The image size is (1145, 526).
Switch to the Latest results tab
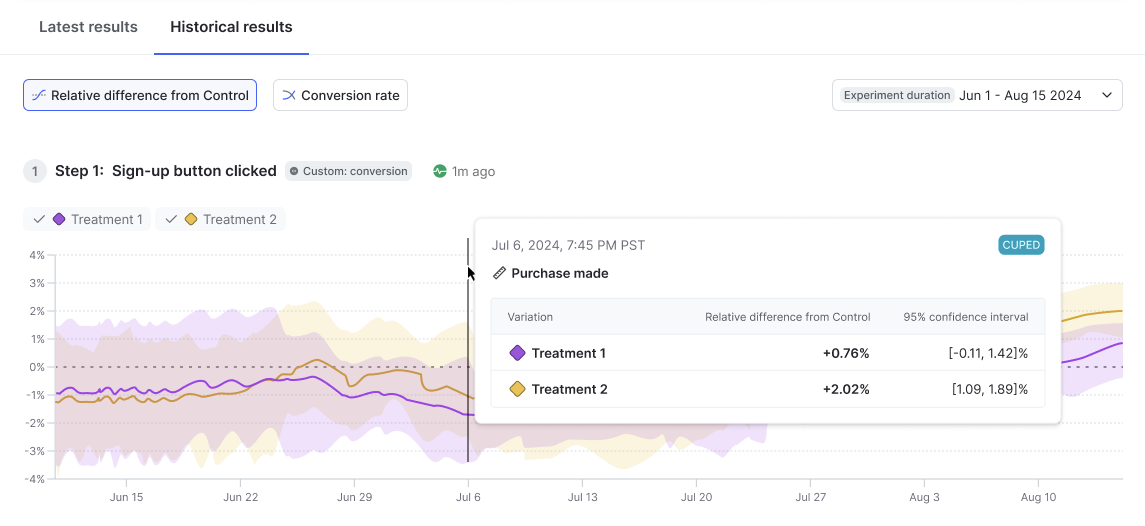88,27
